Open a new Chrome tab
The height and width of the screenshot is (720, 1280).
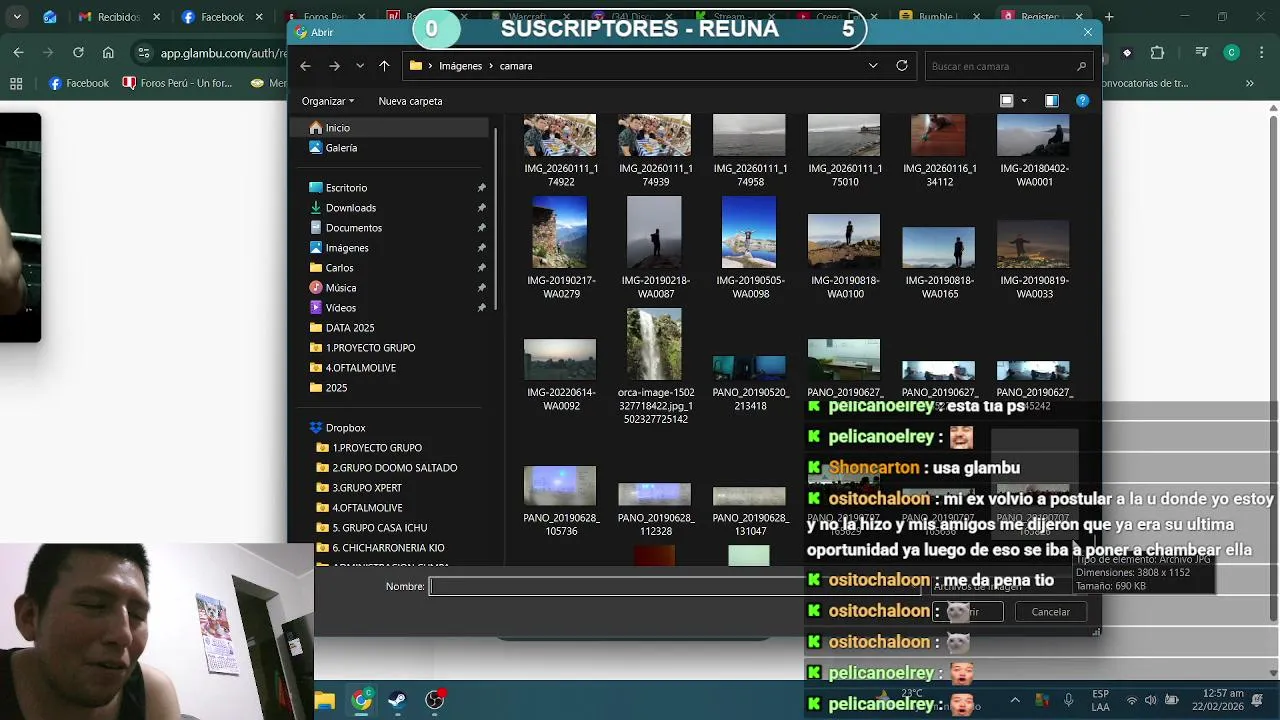pyautogui.click(x=1110, y=17)
